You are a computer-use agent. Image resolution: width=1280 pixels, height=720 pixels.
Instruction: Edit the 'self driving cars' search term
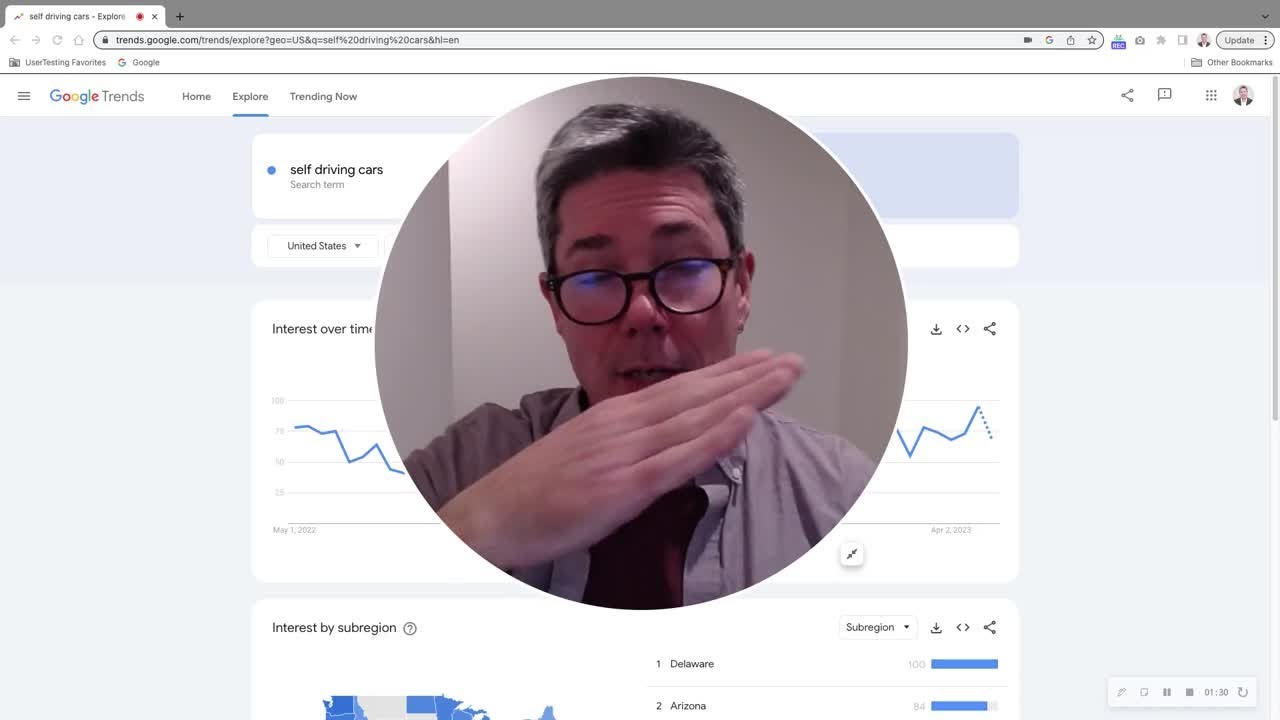(336, 170)
